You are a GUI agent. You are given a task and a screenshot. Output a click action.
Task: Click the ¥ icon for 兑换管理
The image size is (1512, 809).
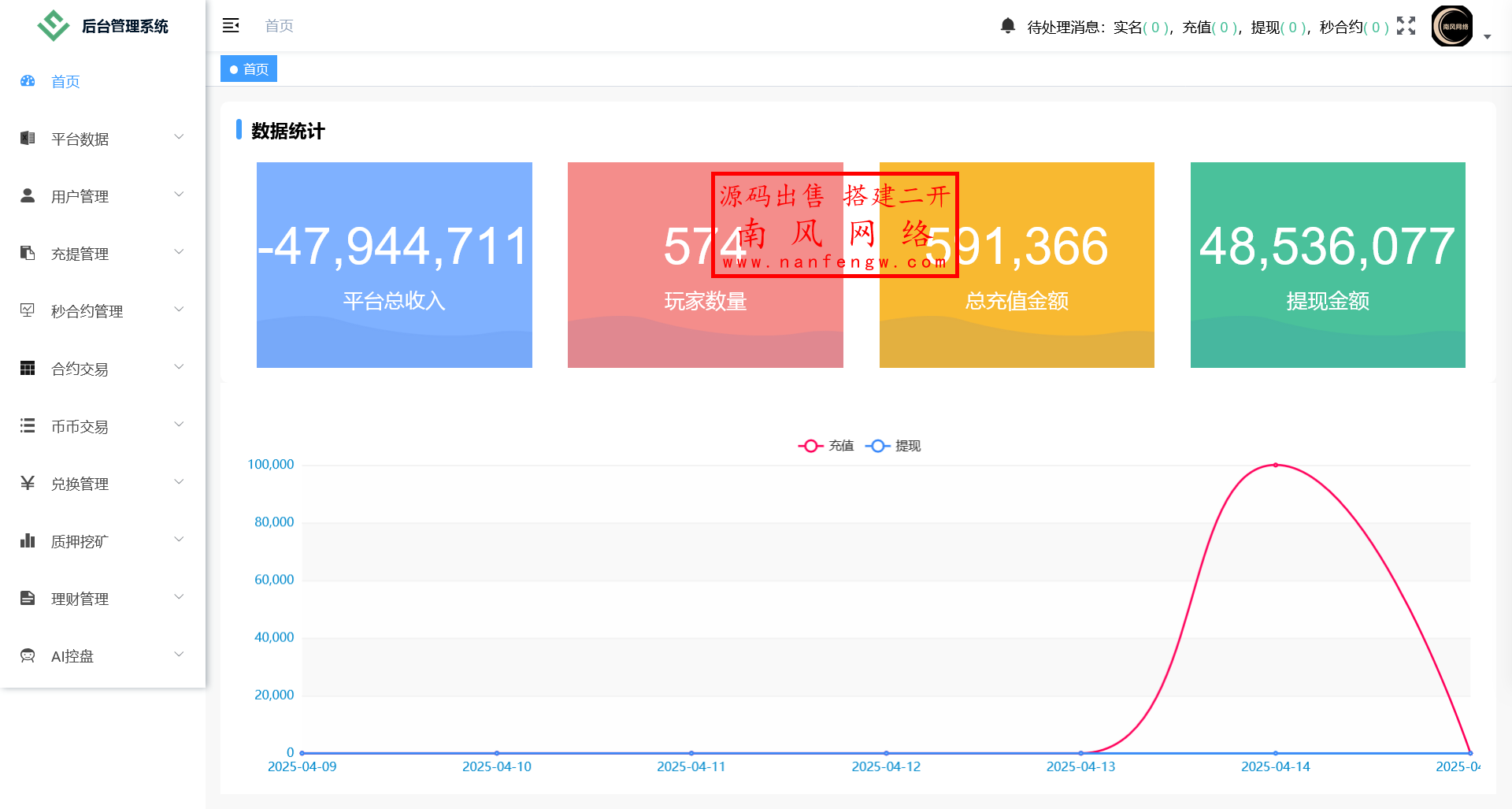pyautogui.click(x=28, y=483)
